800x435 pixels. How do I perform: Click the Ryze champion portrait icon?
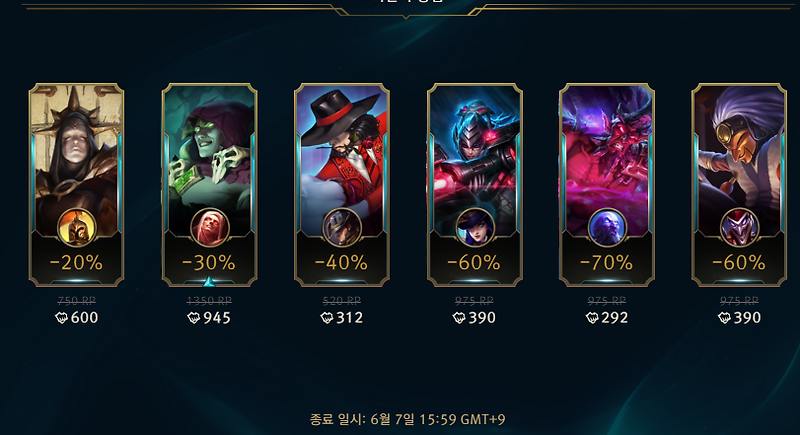tap(607, 227)
